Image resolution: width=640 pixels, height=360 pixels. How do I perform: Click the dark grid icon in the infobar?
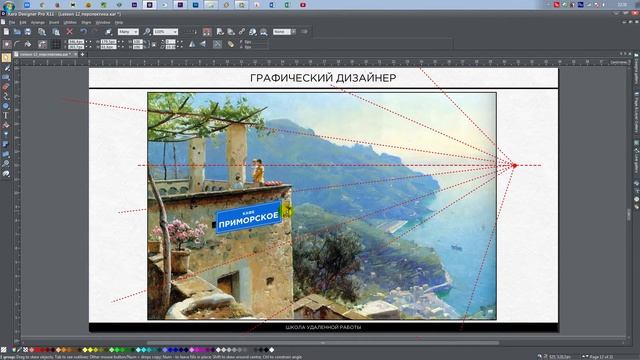[56, 44]
